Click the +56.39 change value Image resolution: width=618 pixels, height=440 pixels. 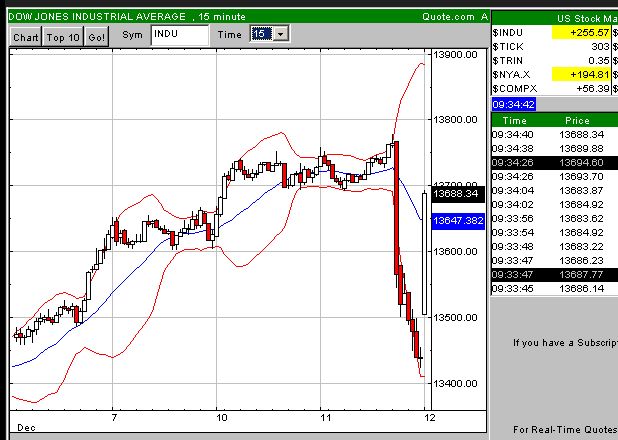[x=593, y=88]
